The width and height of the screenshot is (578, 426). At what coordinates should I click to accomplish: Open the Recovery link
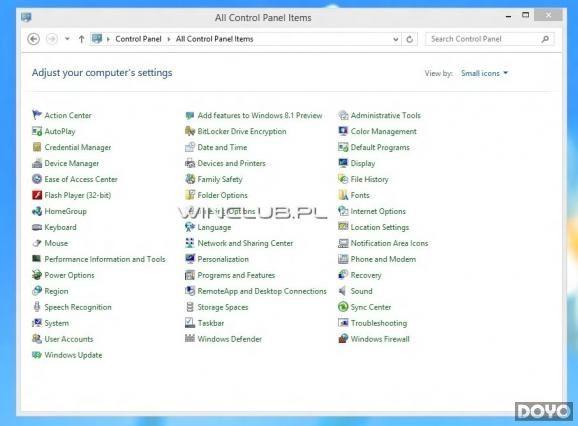click(x=366, y=275)
